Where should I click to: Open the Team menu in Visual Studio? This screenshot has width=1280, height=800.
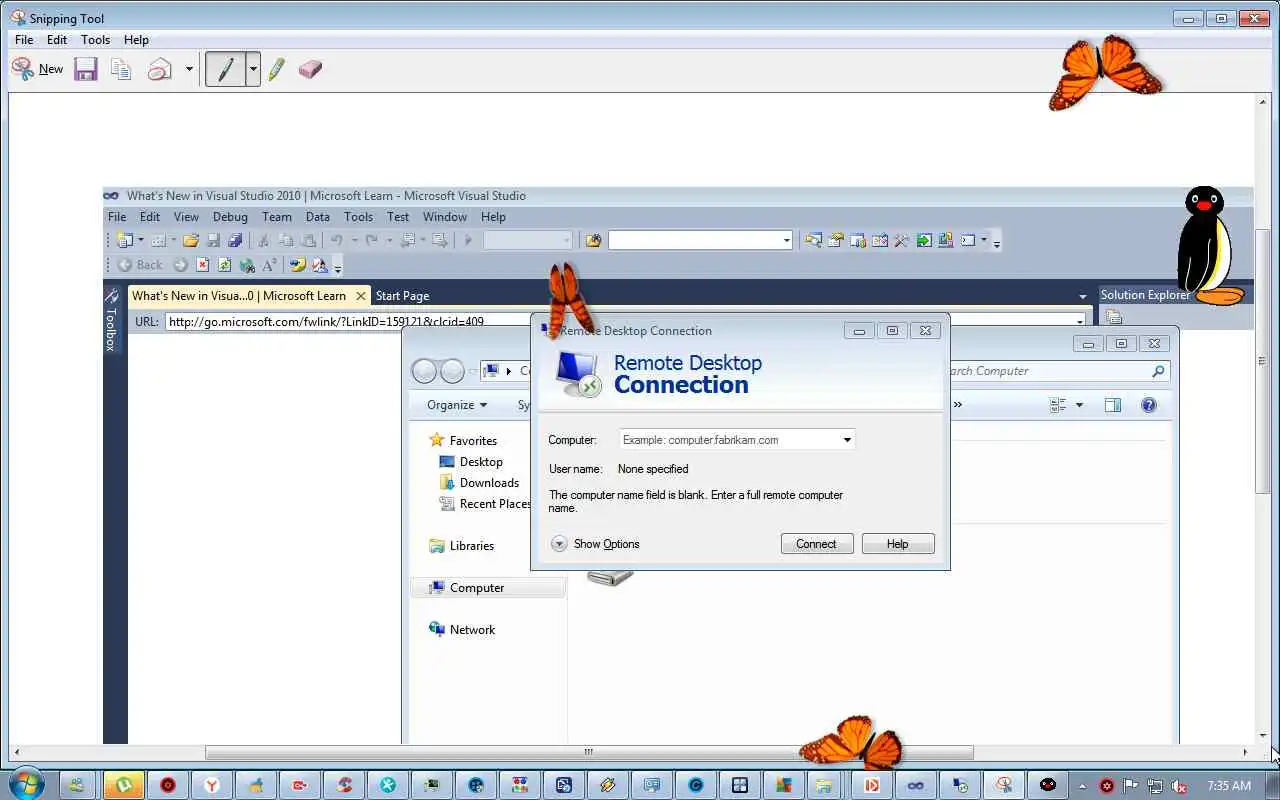[x=277, y=216]
